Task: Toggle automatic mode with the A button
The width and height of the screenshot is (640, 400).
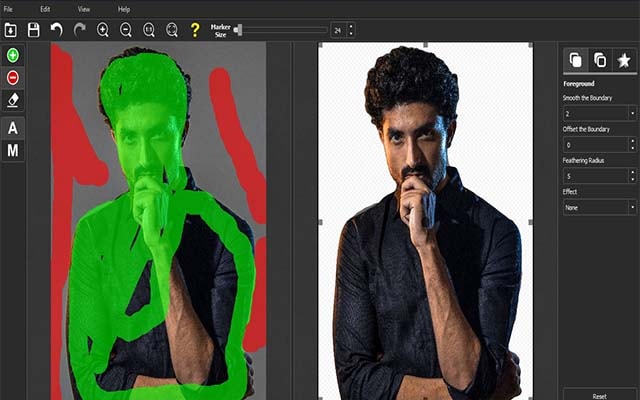Action: [13, 128]
